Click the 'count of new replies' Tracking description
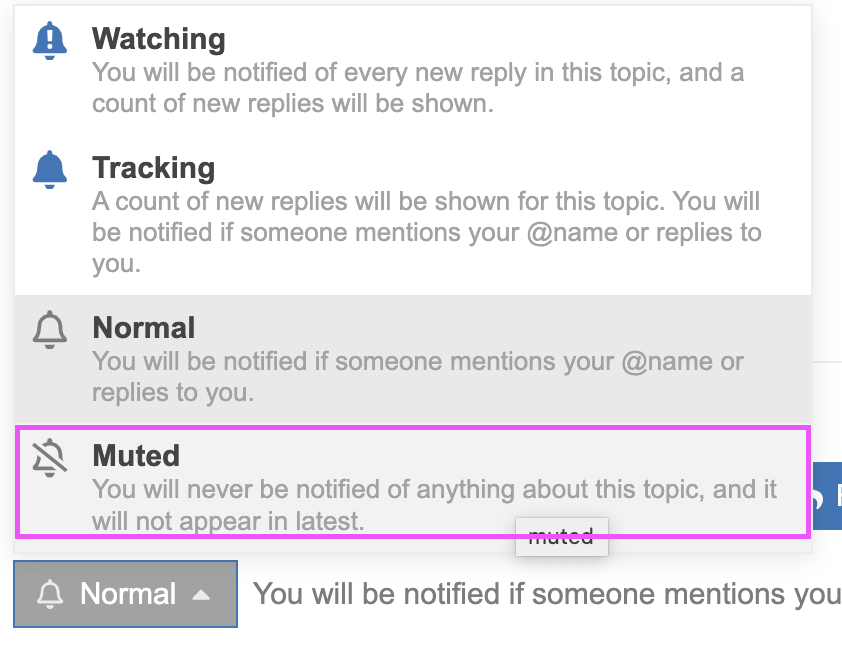Viewport: 842px width, 648px height. (426, 232)
